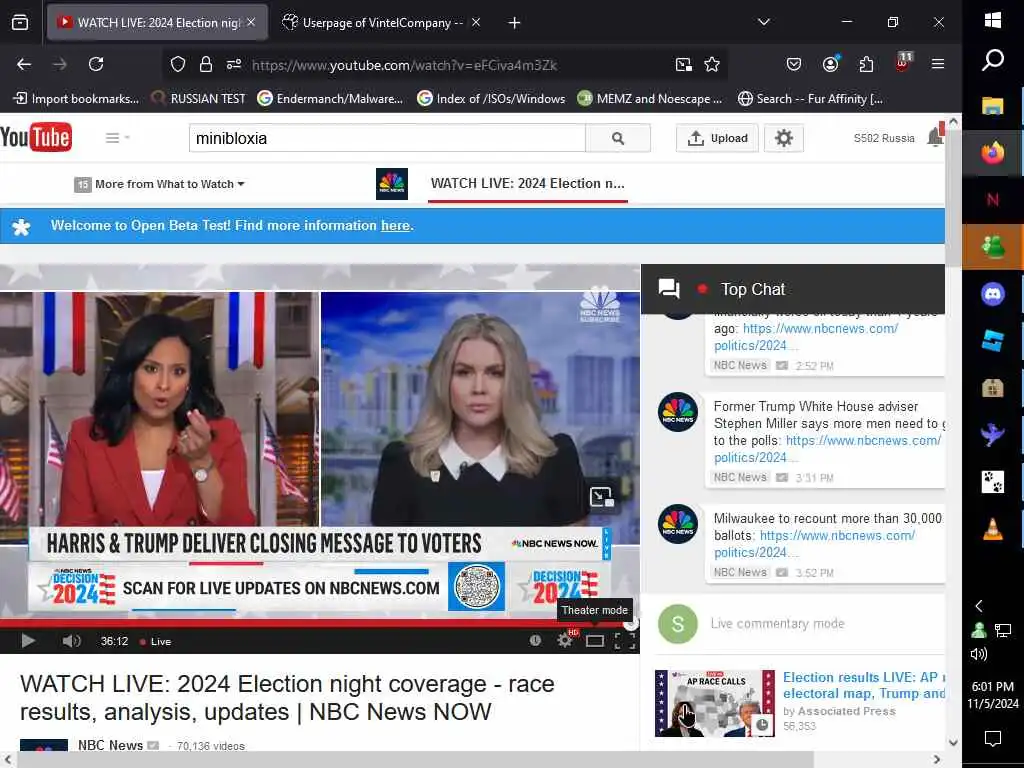Click the Watch Later clock icon in player
Screen dimensions: 1024x768
coord(536,641)
